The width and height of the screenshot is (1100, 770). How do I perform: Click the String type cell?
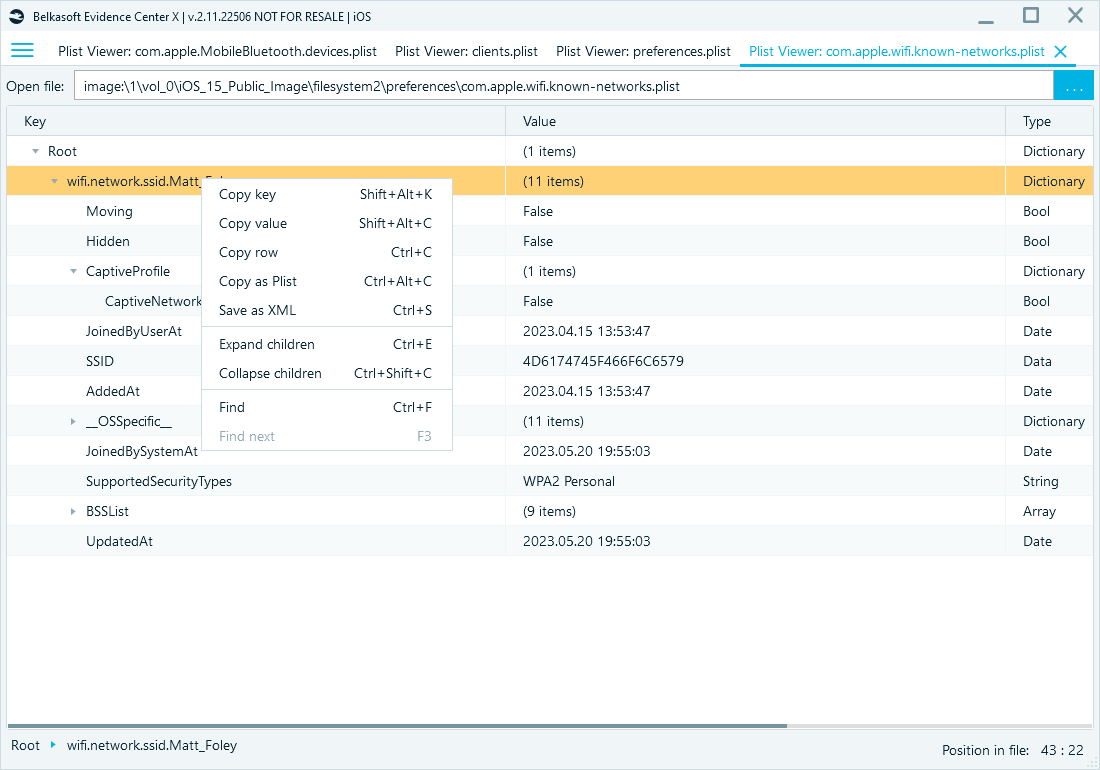[x=1040, y=482]
